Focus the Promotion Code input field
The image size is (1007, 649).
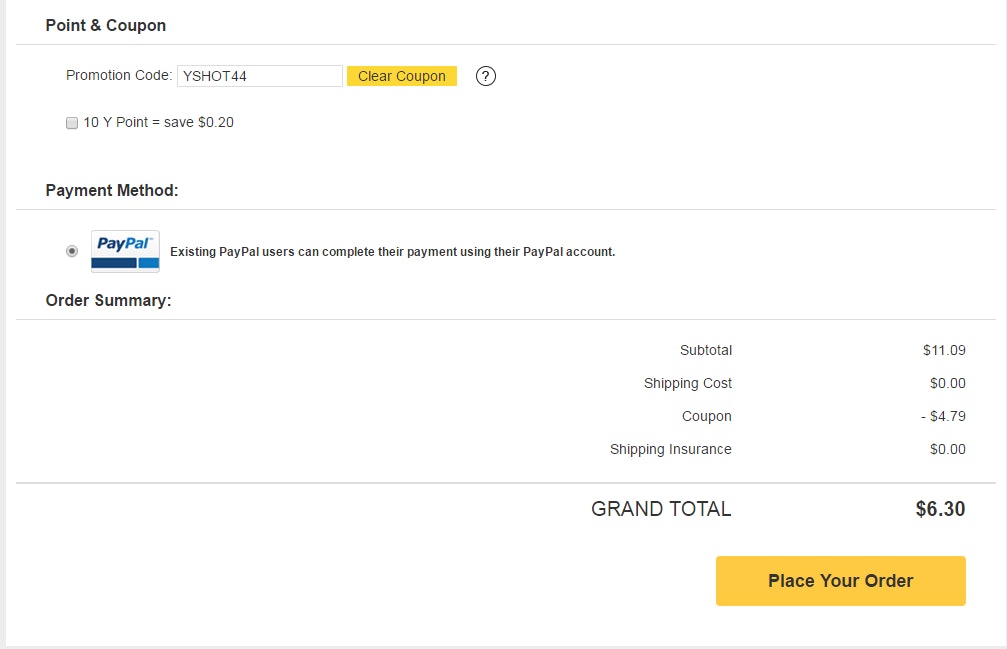[260, 76]
